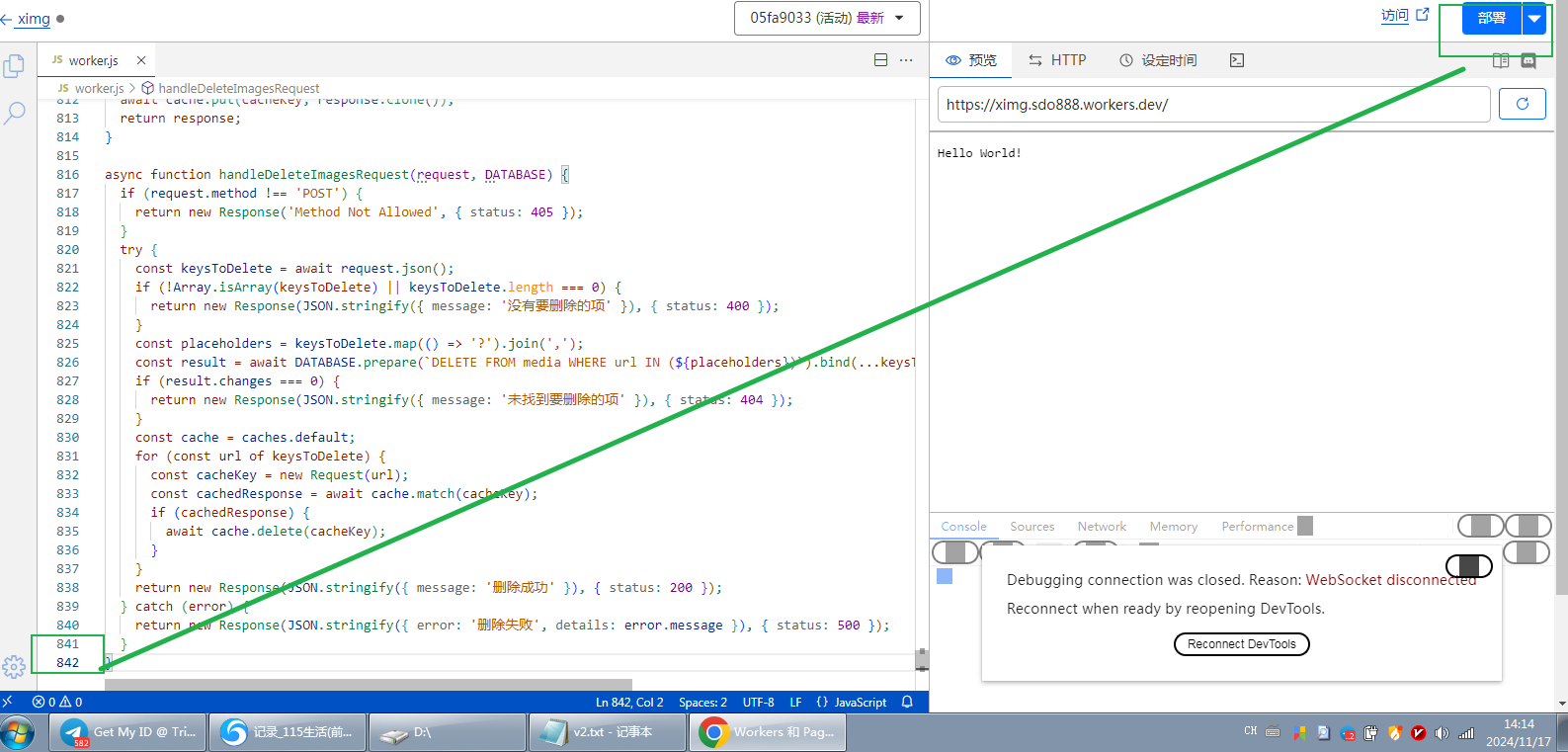Open the Explorer files icon in sidebar
Image resolution: width=1568 pixels, height=752 pixels.
(15, 66)
